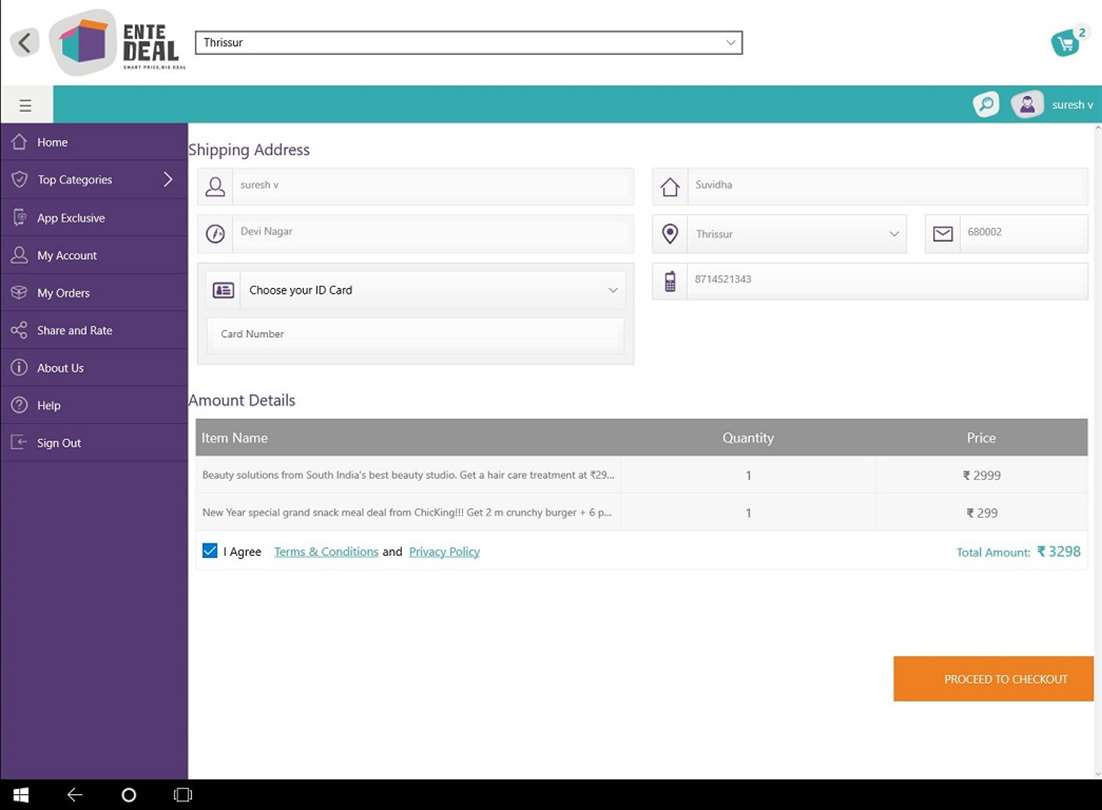Open Task View in the taskbar
1102x810 pixels.
(183, 795)
